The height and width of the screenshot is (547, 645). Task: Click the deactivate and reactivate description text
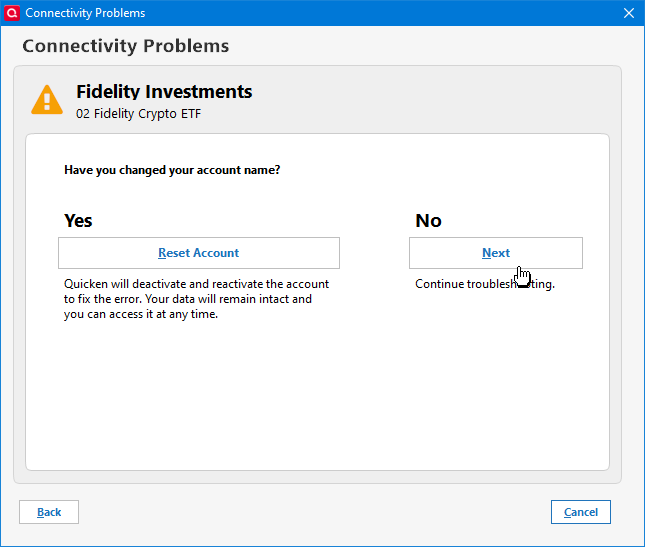[x=196, y=299]
